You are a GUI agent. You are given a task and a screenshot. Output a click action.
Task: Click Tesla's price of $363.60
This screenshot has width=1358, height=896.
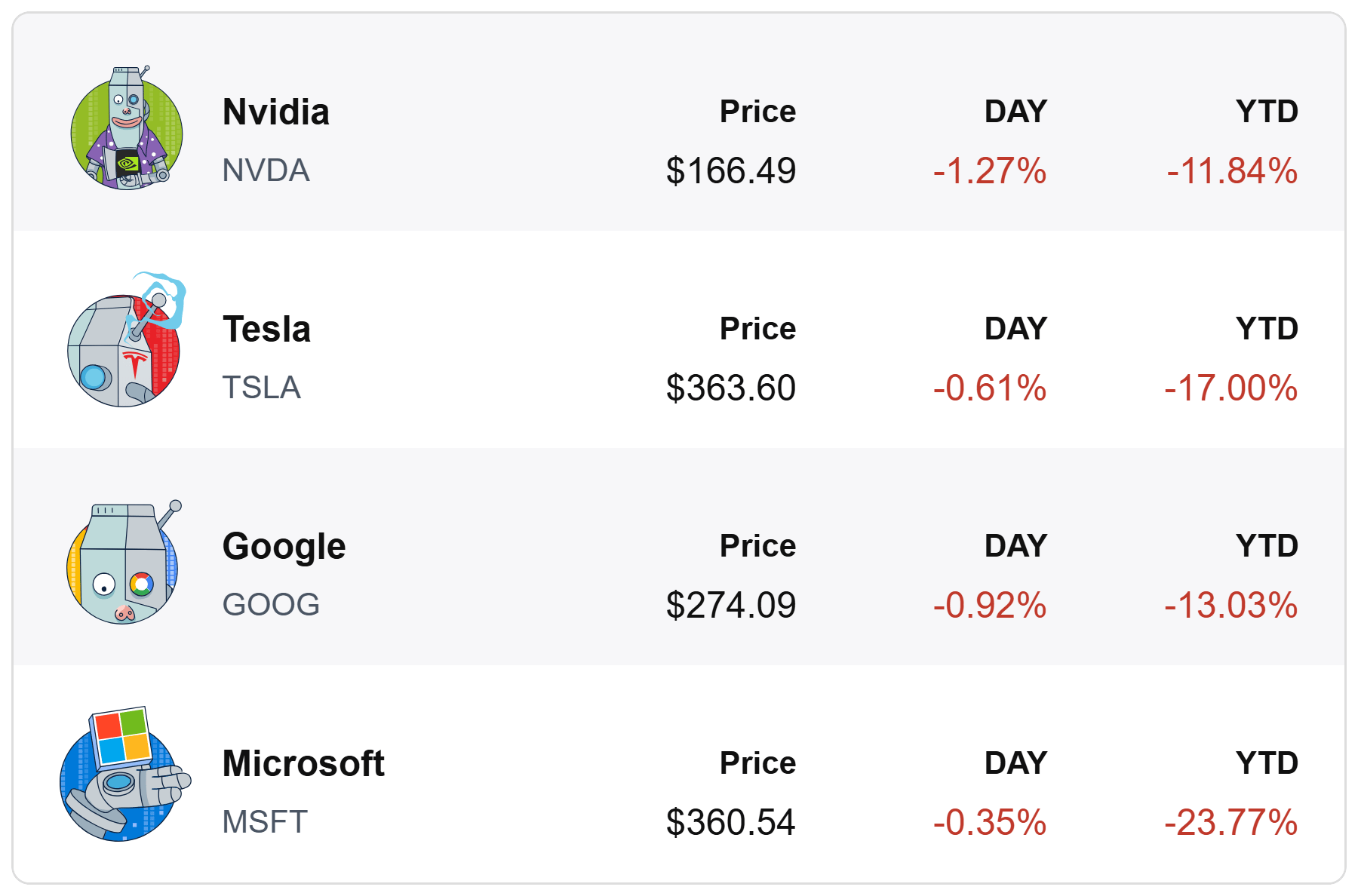click(x=730, y=388)
